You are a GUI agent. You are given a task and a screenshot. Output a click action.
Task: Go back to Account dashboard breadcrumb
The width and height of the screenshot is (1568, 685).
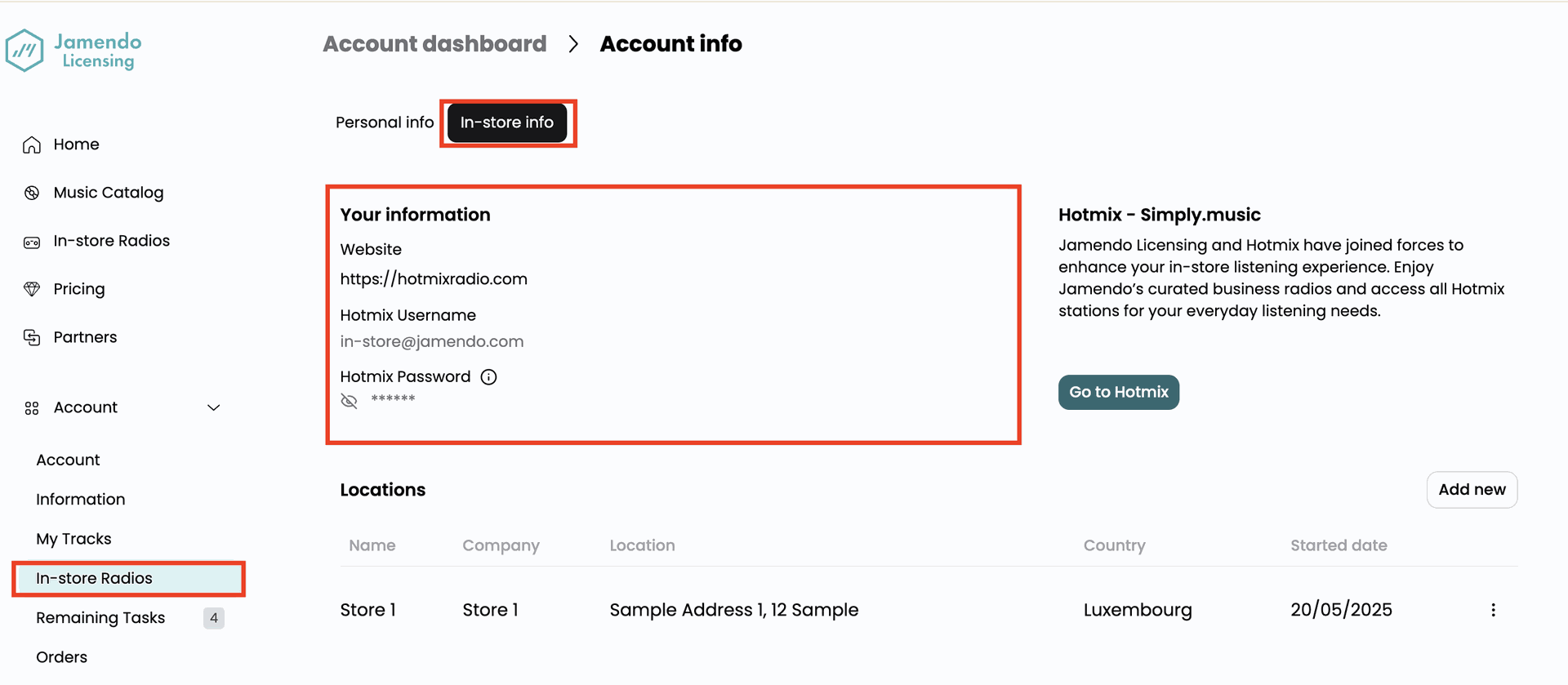coord(434,44)
